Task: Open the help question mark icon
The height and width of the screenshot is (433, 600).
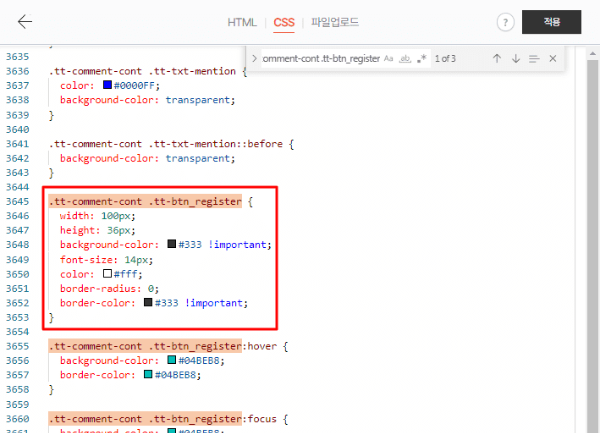Action: point(505,22)
